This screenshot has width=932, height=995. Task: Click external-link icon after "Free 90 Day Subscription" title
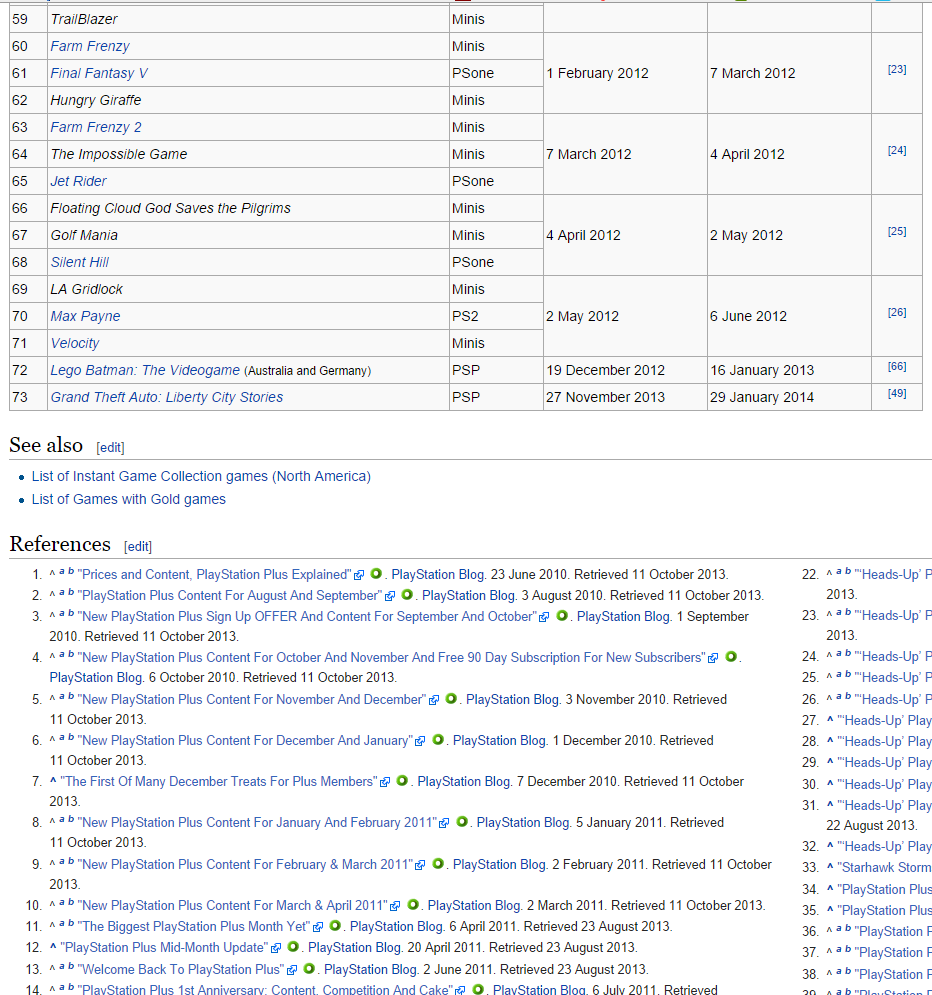pyautogui.click(x=713, y=658)
